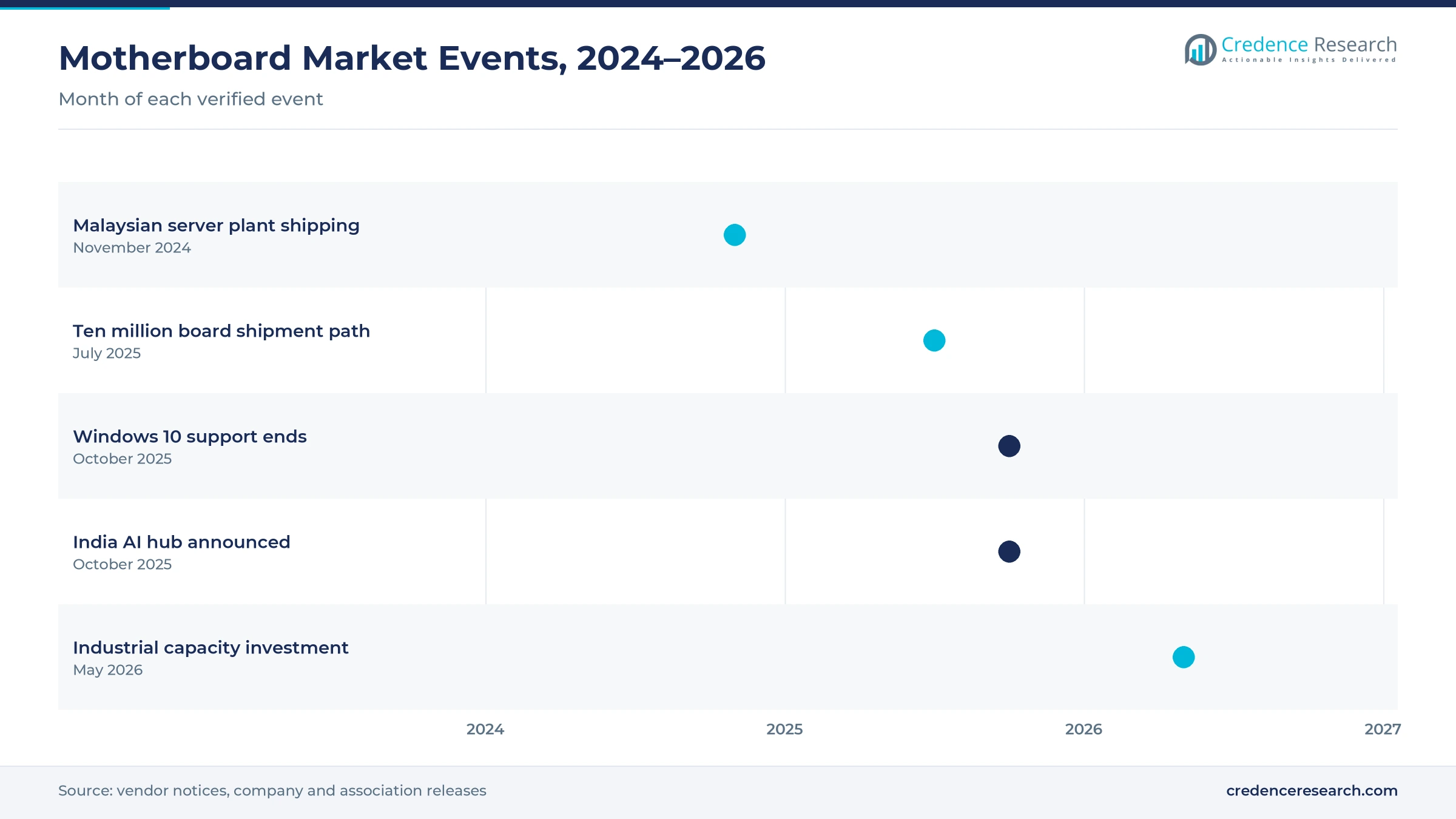This screenshot has width=1456, height=819.
Task: Click the 'July 2025' date text
Action: [x=107, y=353]
